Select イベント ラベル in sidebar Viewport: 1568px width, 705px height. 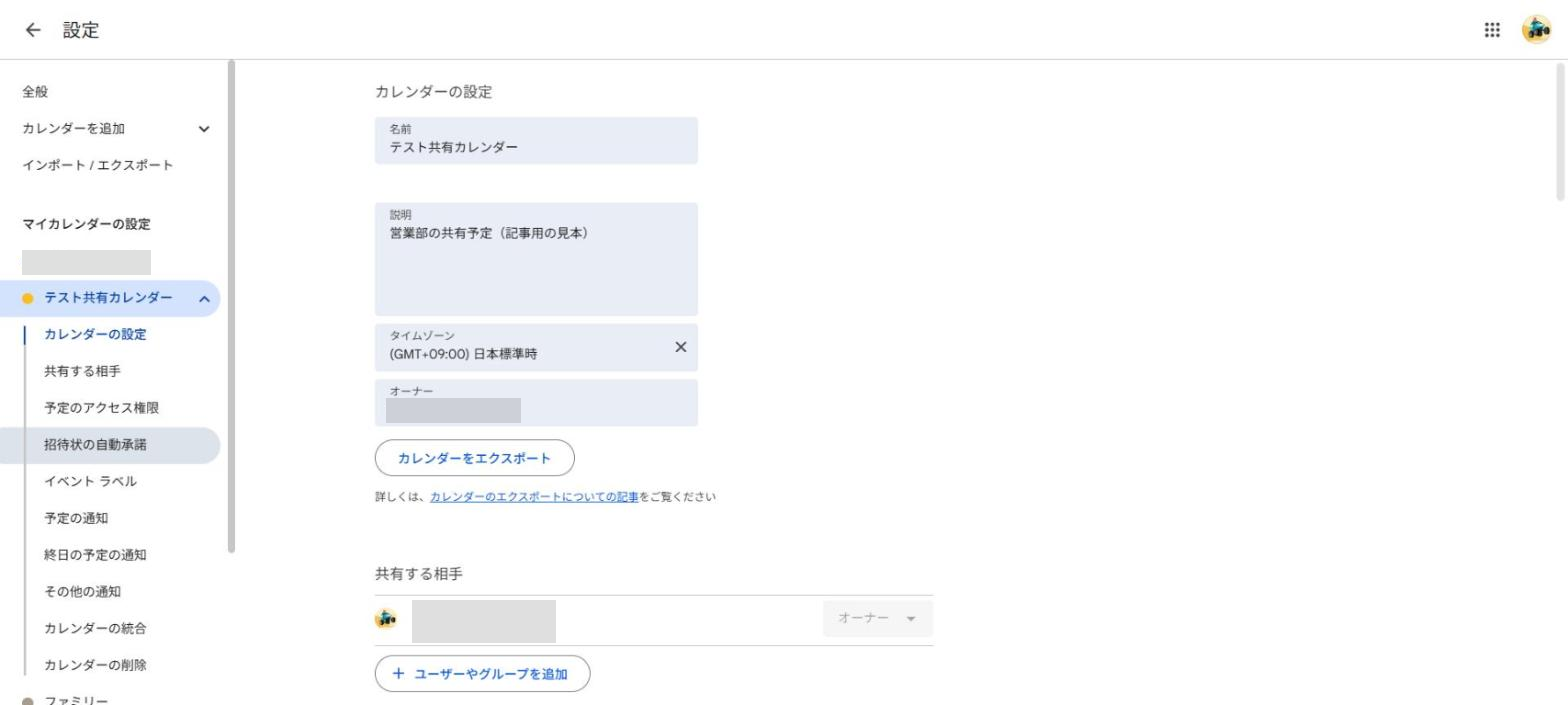click(90, 482)
